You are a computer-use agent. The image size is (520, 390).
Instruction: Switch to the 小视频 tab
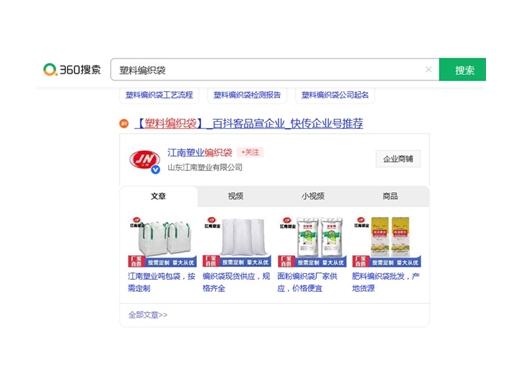pos(313,196)
